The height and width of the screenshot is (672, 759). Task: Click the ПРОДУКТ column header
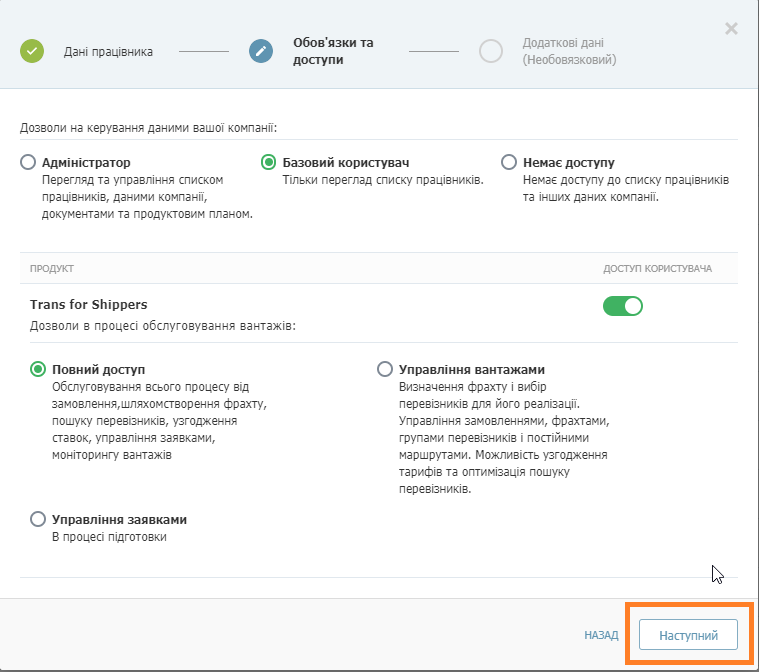52,268
